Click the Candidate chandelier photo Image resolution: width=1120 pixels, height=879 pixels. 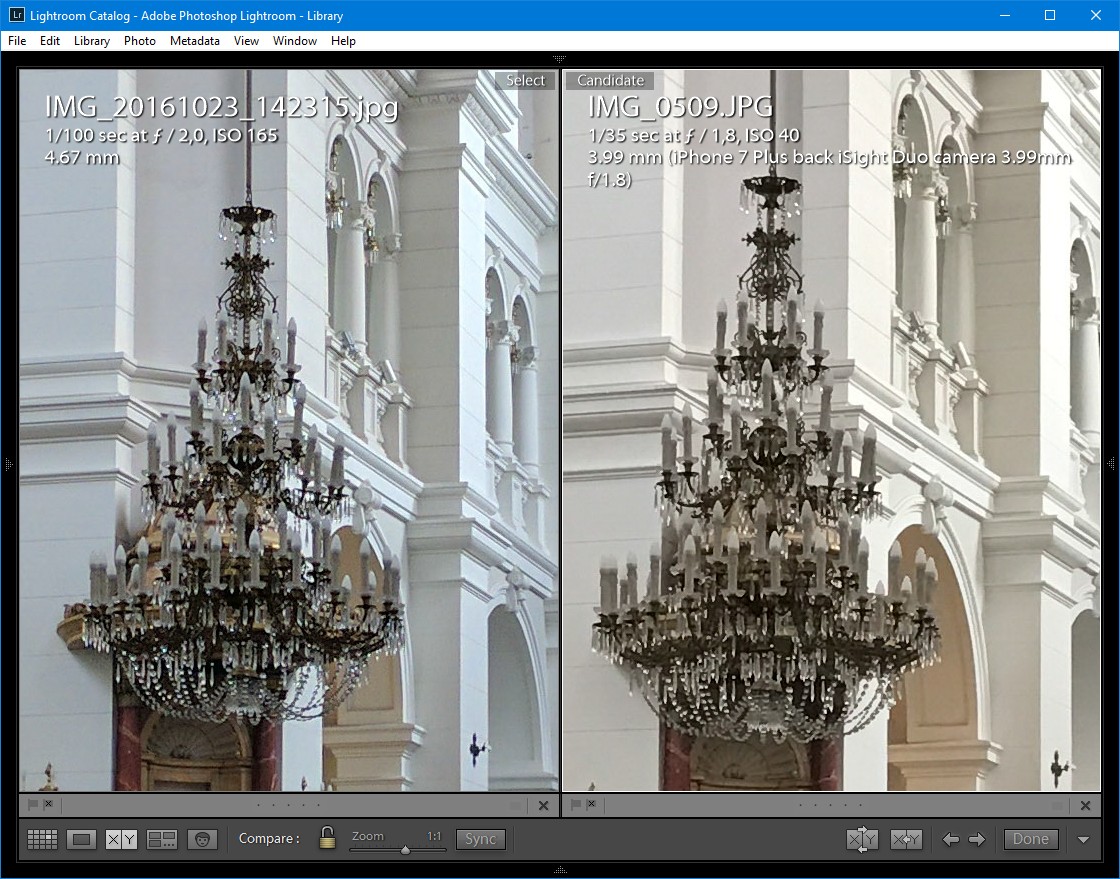coord(831,430)
